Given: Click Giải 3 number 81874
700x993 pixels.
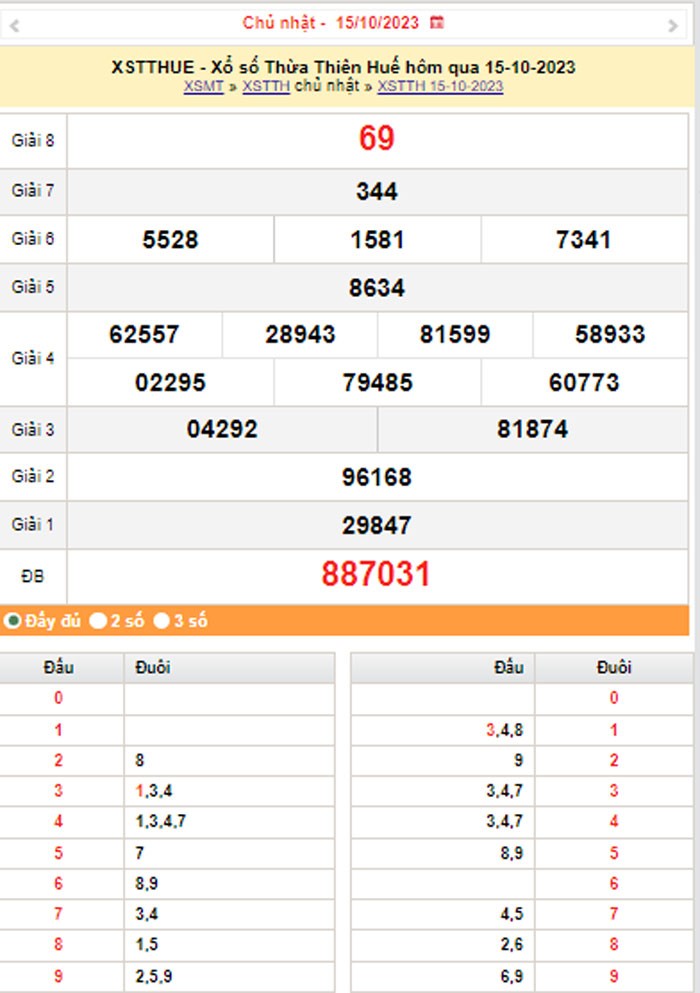Looking at the screenshot, I should [x=532, y=429].
